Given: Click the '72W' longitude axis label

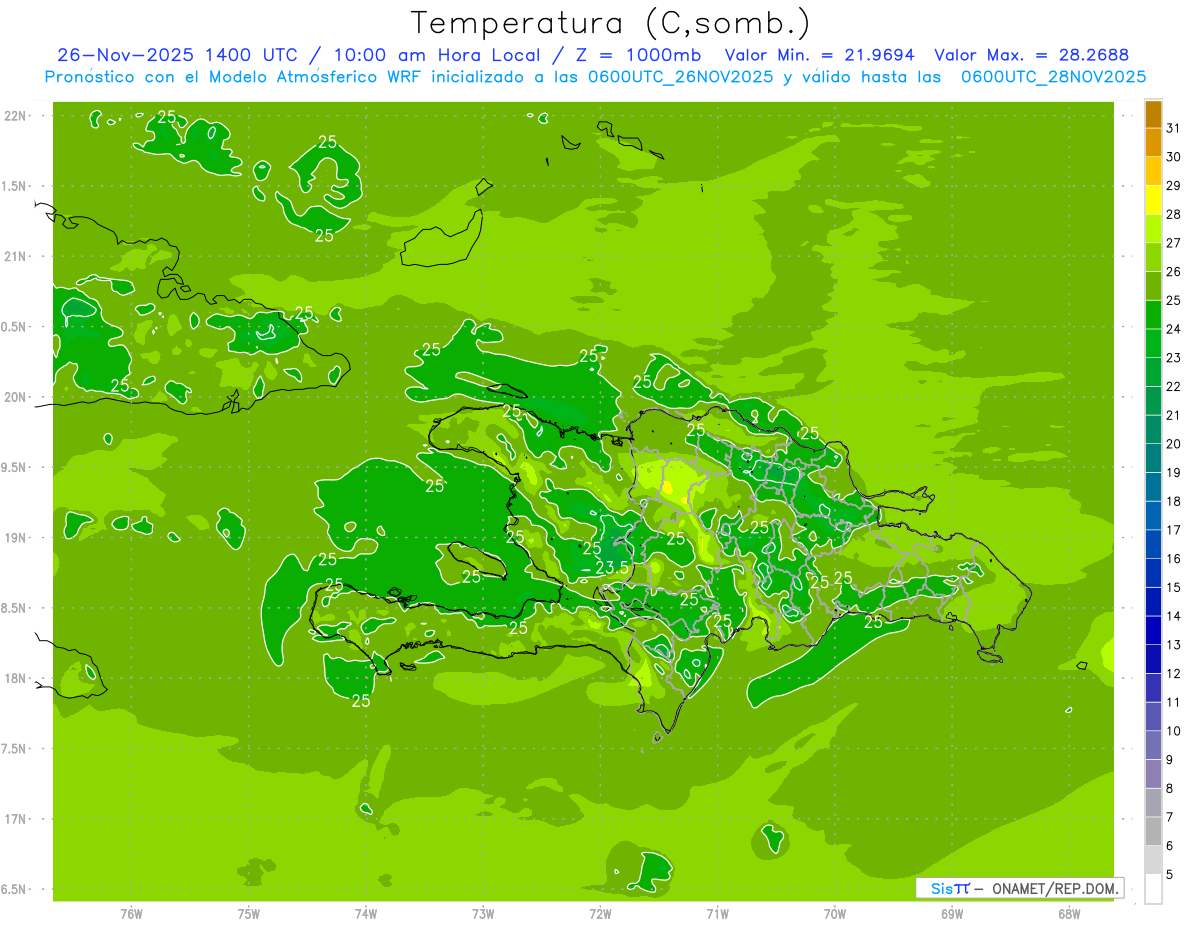Looking at the screenshot, I should point(600,914).
